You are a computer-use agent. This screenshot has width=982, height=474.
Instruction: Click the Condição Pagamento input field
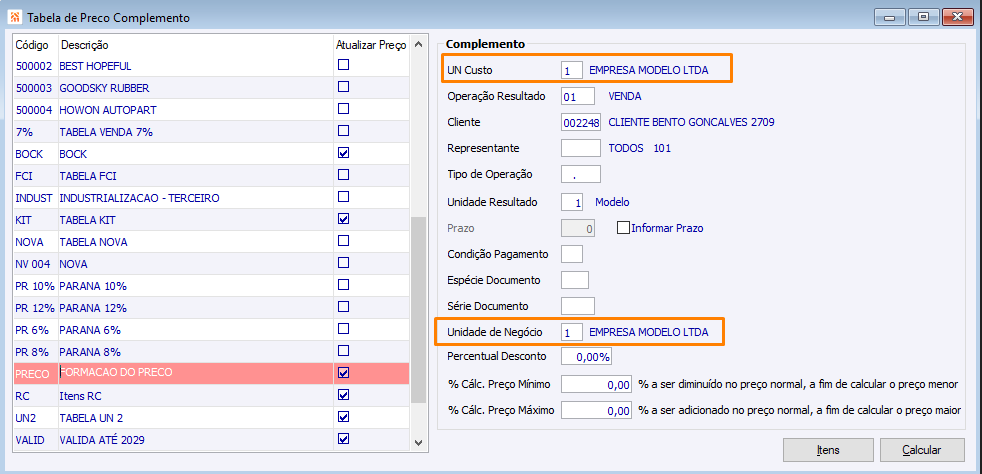coord(572,254)
